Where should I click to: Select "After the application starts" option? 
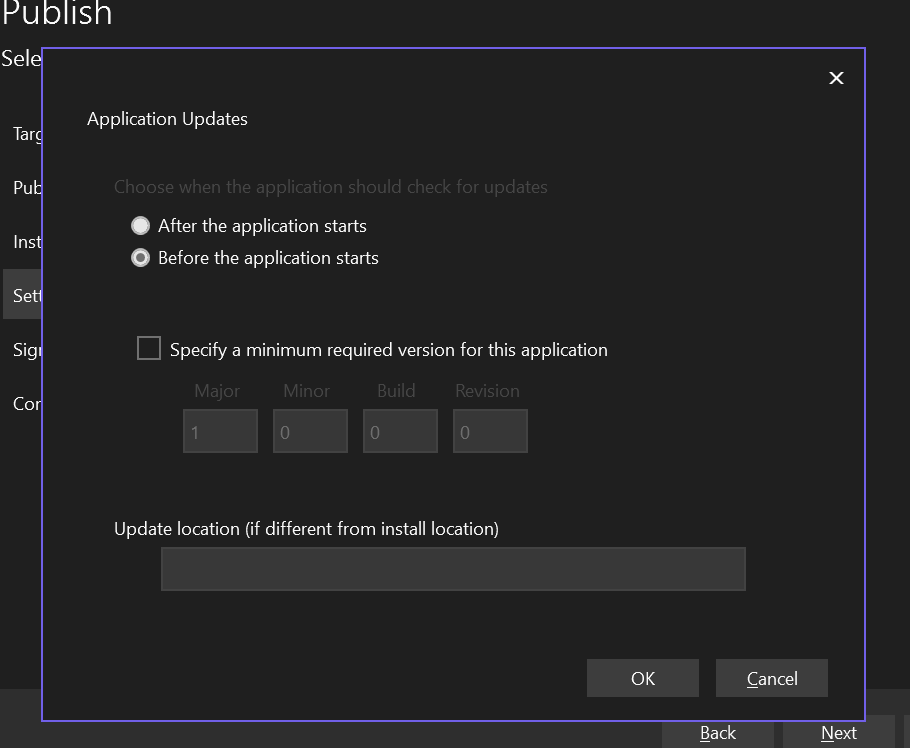[140, 225]
